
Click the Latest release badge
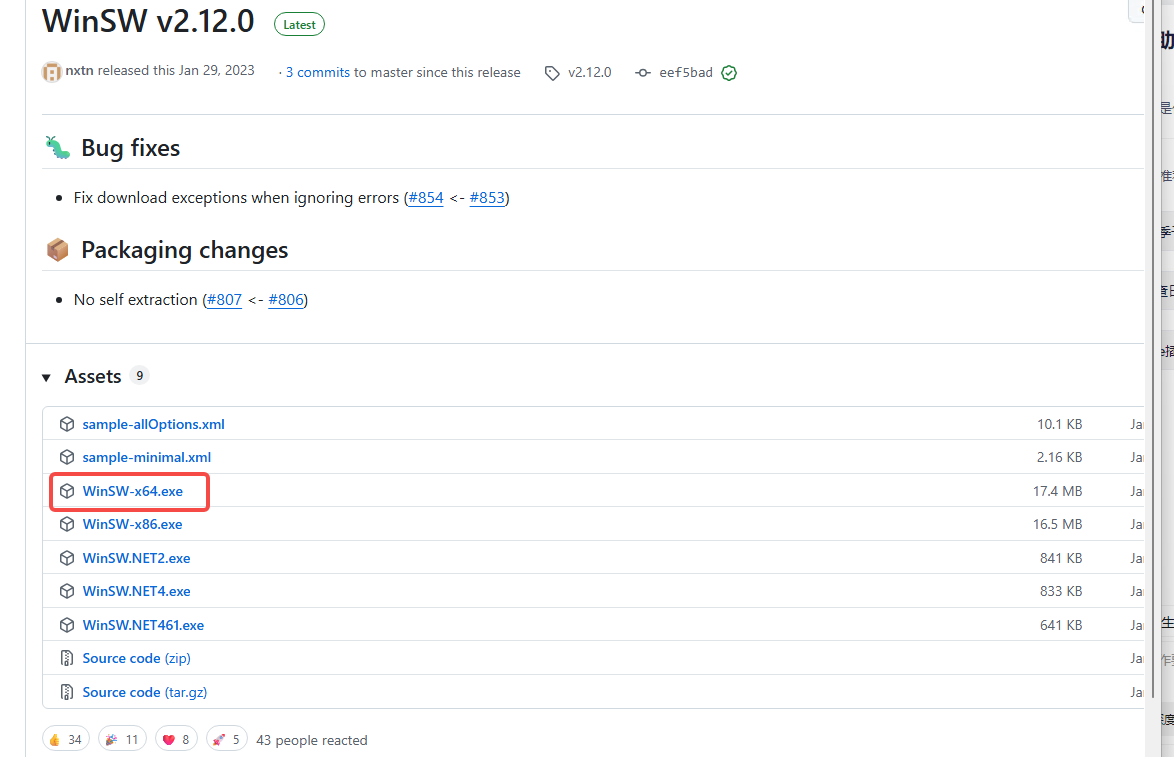pos(299,25)
